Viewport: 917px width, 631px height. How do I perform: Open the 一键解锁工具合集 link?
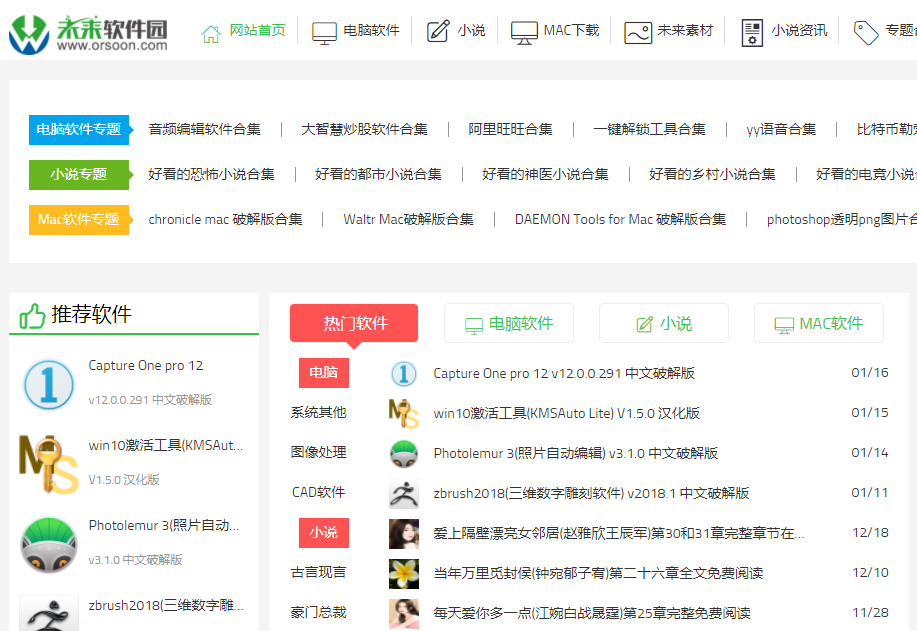tap(650, 129)
